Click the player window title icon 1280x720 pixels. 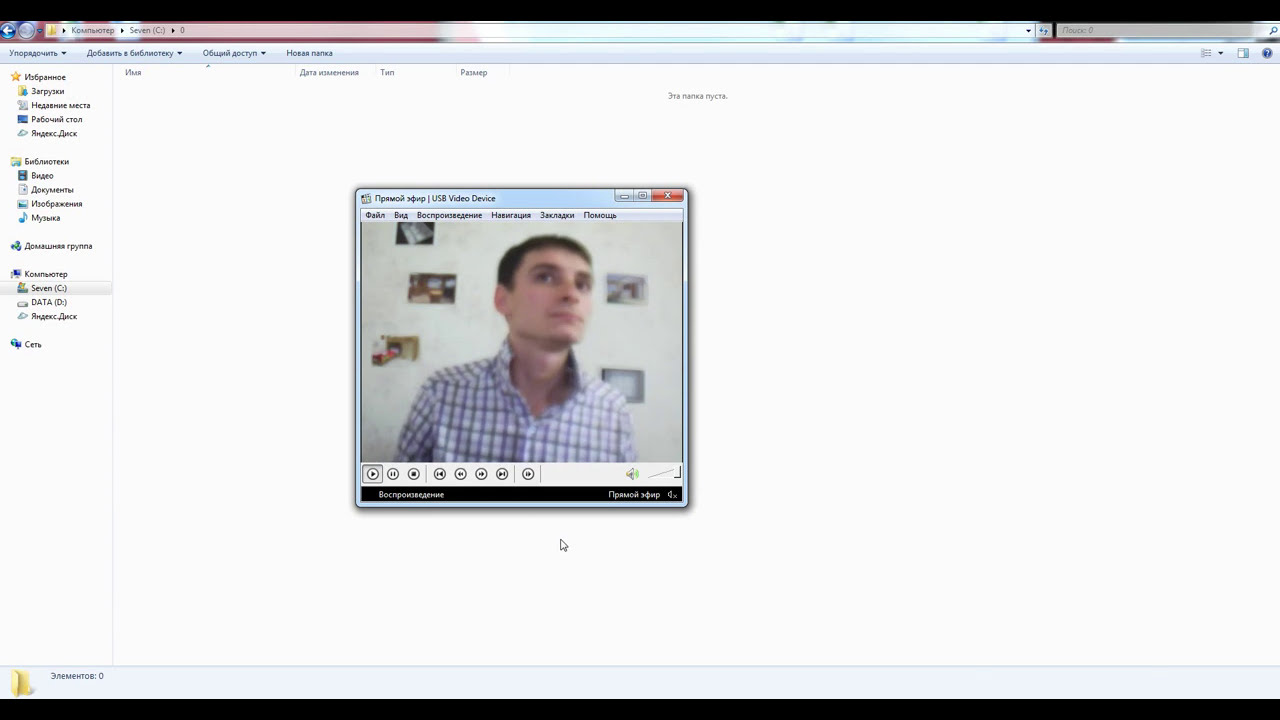pyautogui.click(x=366, y=198)
